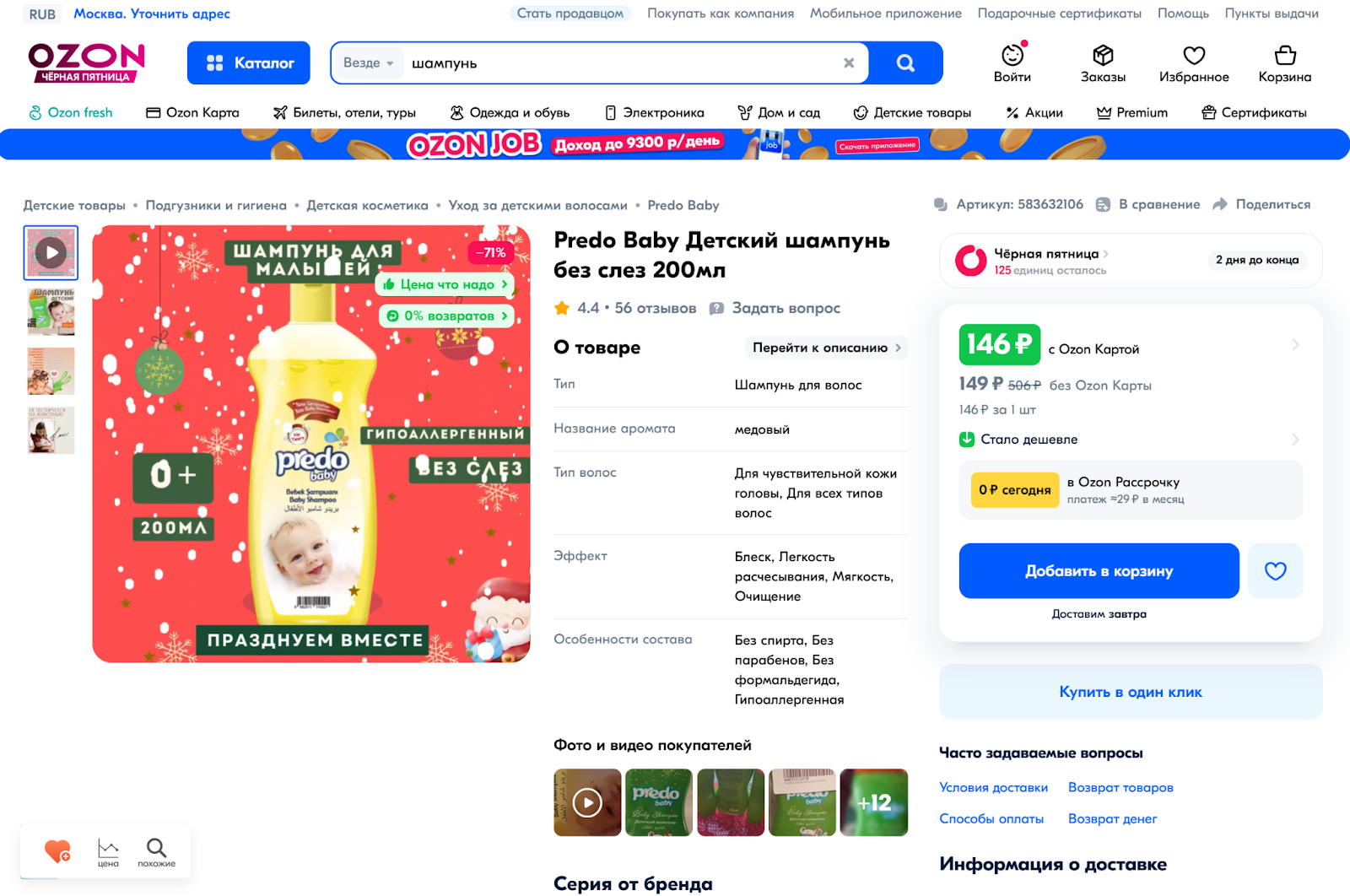
Task: Open Избранное heart icon in header
Action: (1194, 56)
